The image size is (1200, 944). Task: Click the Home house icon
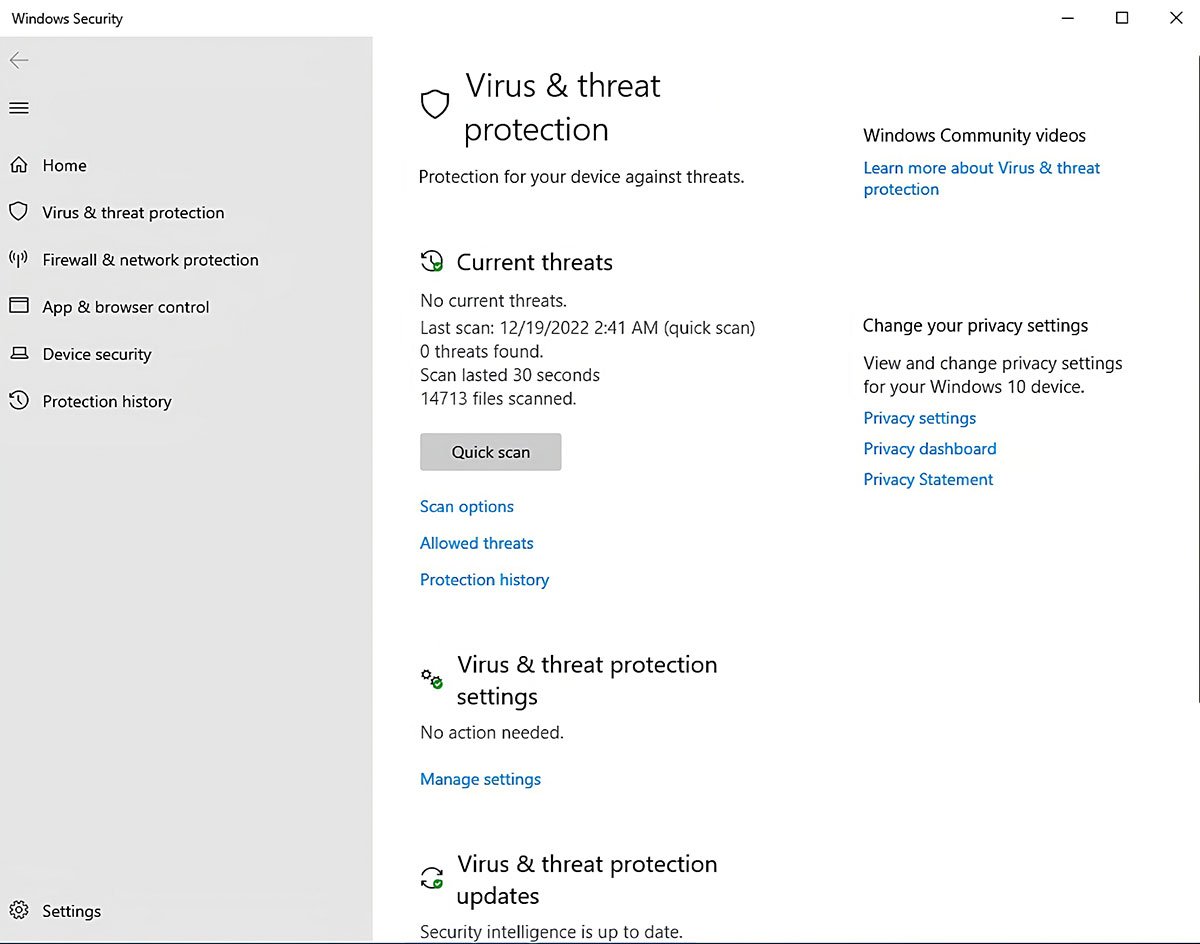tap(19, 165)
